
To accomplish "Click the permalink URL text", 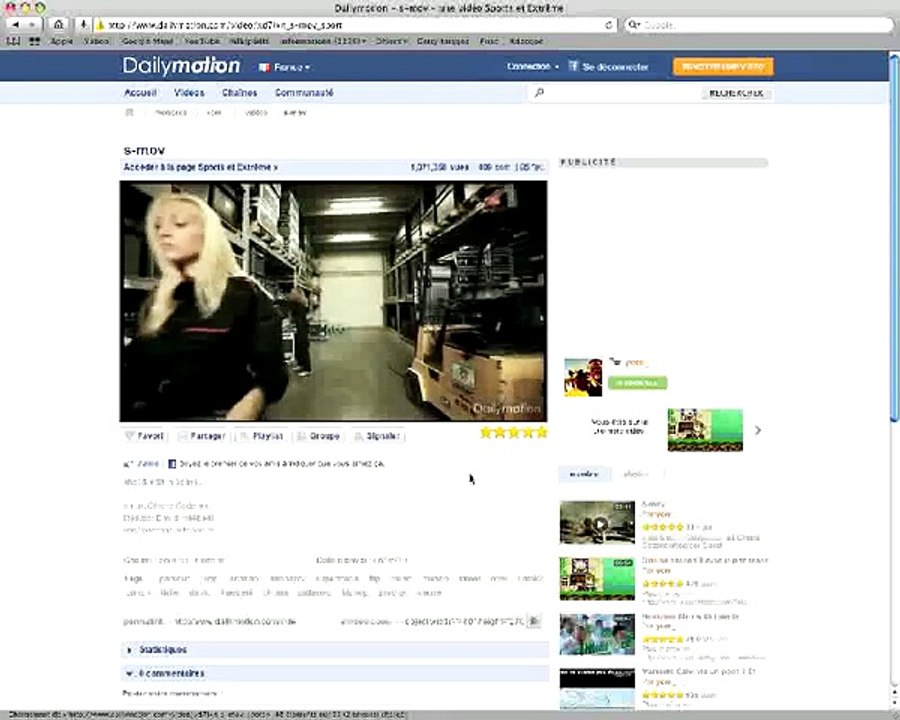I will pyautogui.click(x=235, y=621).
